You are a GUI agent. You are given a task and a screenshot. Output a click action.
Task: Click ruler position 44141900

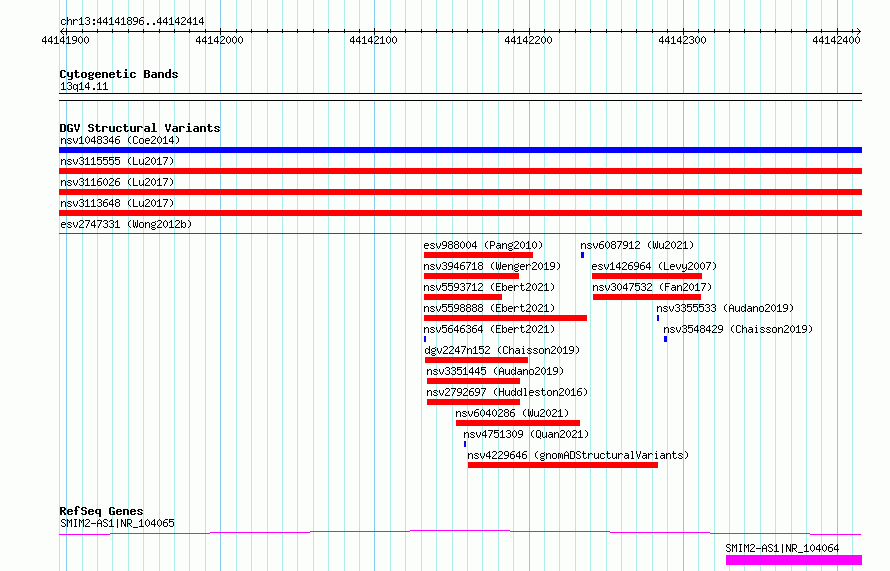pyautogui.click(x=65, y=40)
